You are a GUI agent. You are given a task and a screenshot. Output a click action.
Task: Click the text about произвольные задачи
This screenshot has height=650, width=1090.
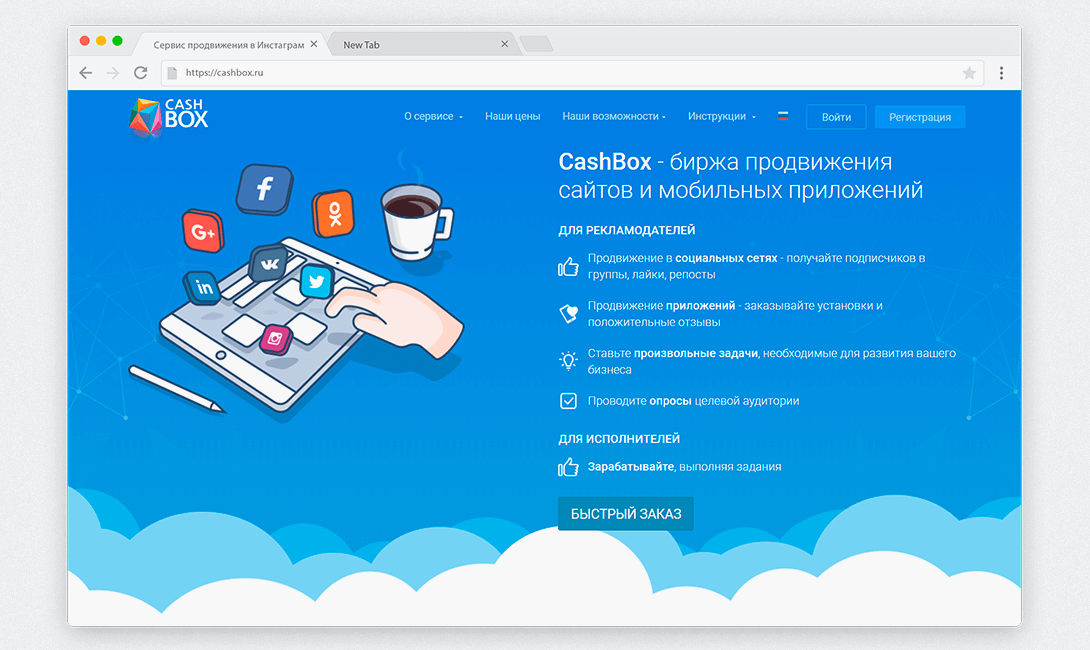[772, 361]
